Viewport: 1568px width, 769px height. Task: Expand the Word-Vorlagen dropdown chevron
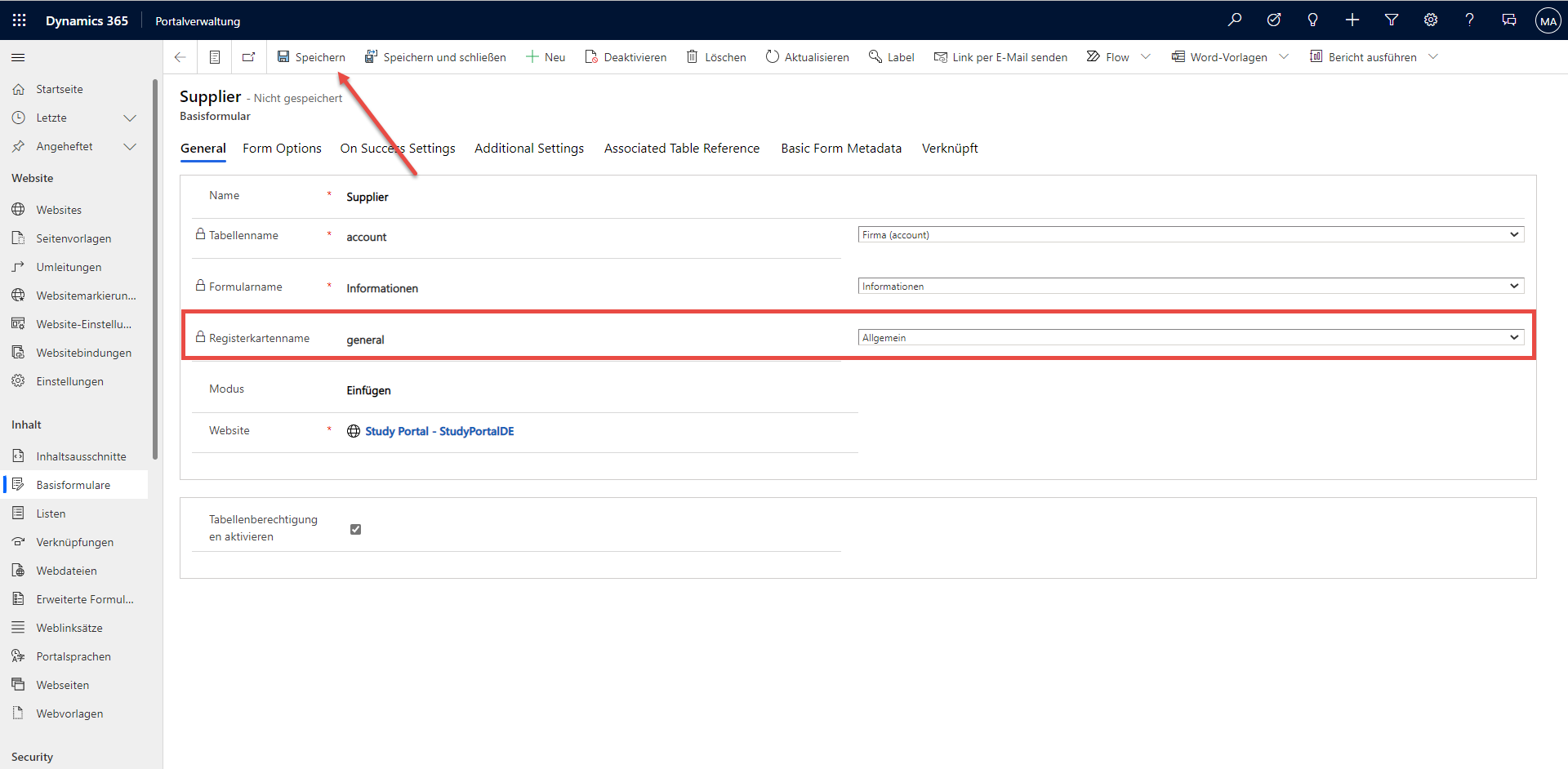(1284, 57)
